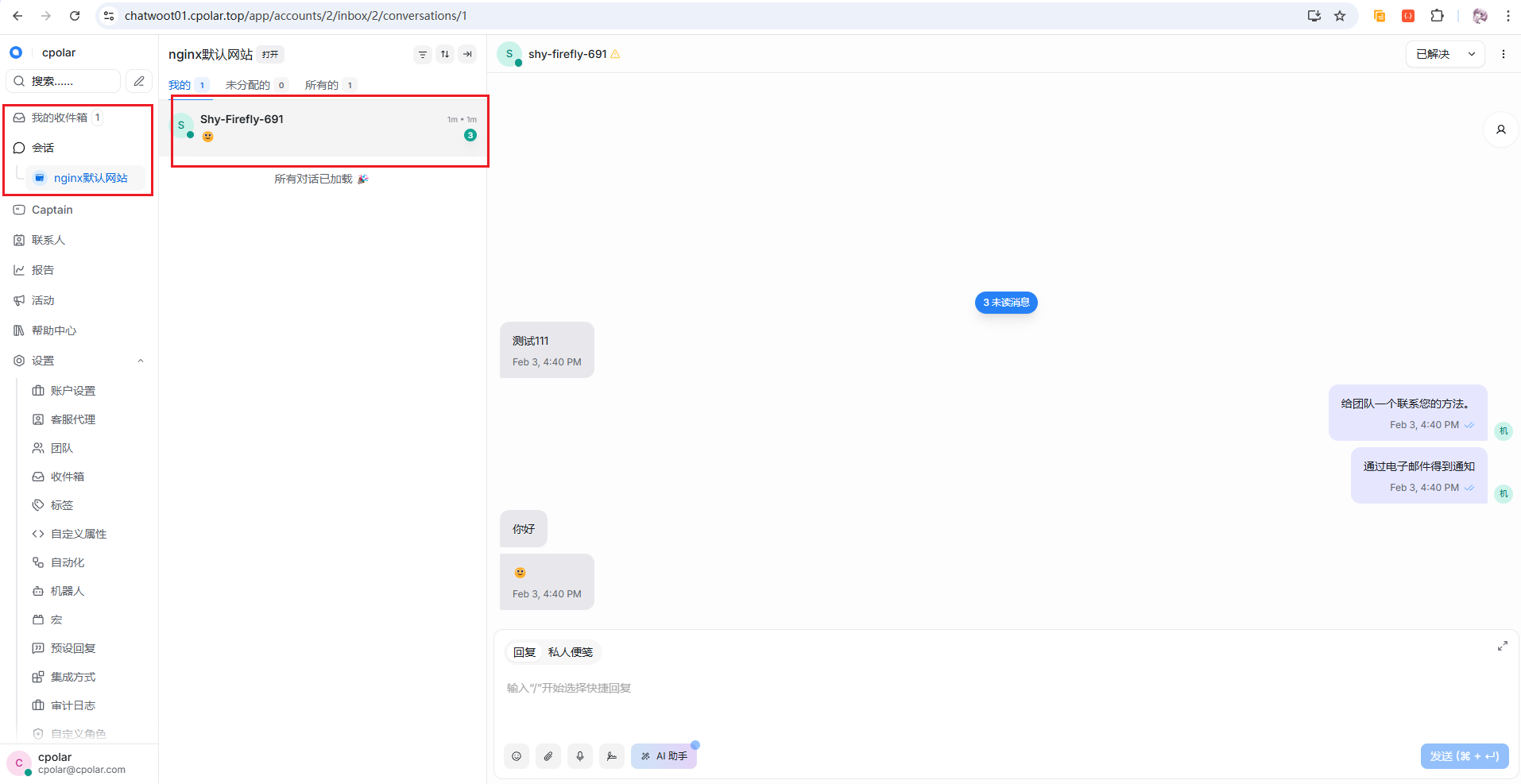
Task: Open conversation filter options
Action: pos(423,54)
